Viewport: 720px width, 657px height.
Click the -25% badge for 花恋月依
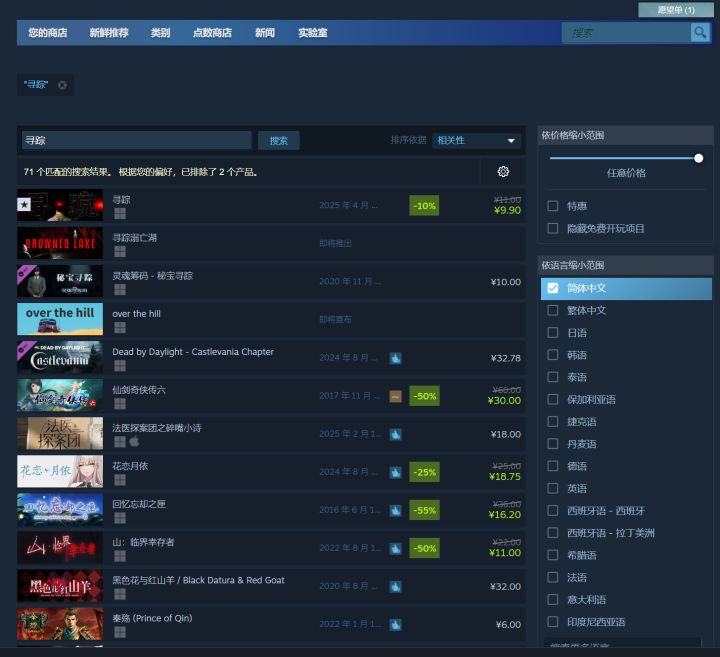pyautogui.click(x=424, y=472)
